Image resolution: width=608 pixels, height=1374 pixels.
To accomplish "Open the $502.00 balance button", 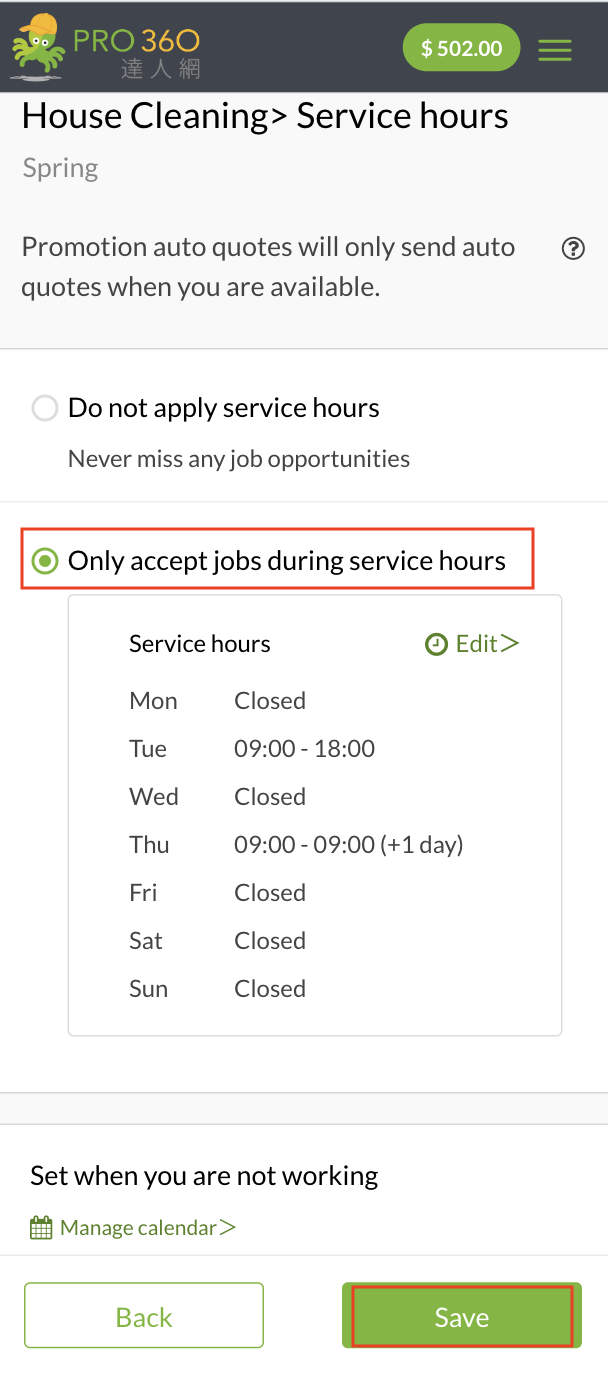I will [461, 48].
